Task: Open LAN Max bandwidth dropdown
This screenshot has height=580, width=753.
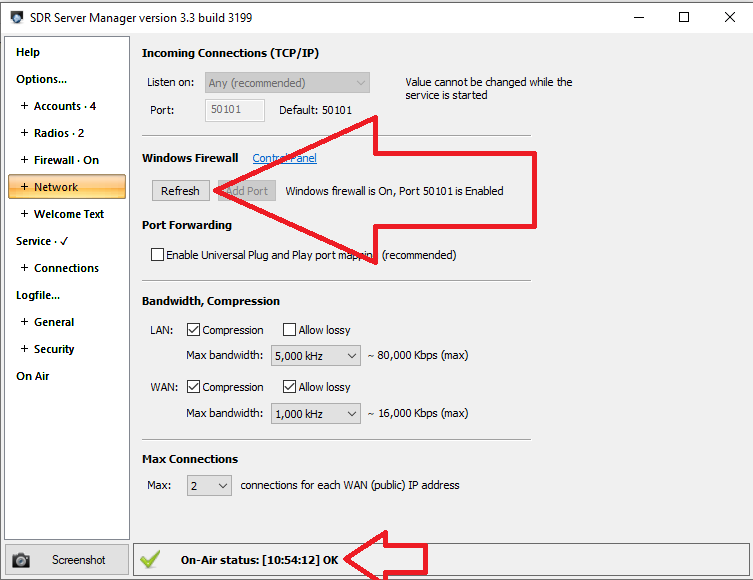Action: coord(315,355)
